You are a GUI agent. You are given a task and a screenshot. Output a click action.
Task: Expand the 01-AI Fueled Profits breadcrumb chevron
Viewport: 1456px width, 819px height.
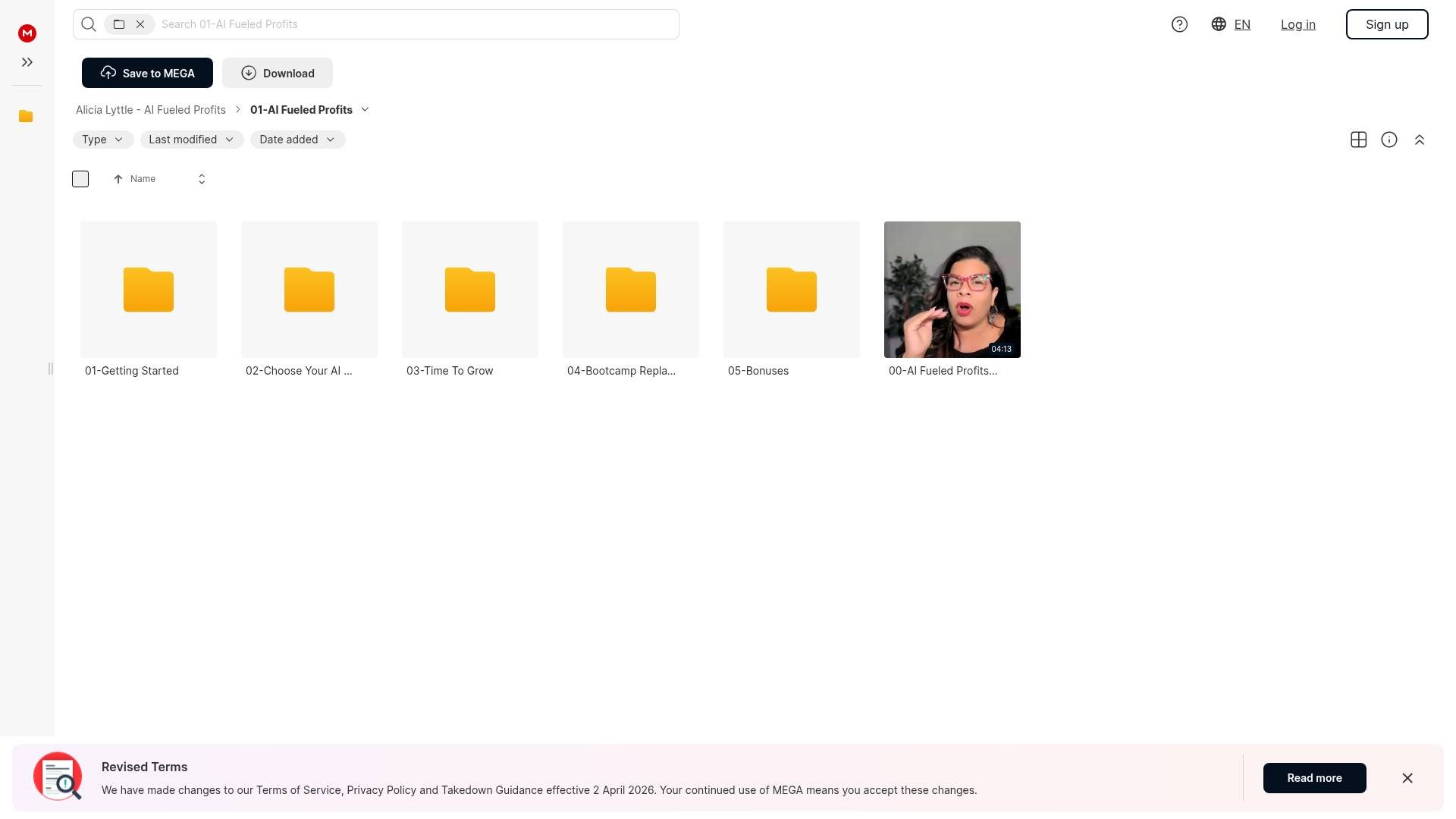(365, 109)
